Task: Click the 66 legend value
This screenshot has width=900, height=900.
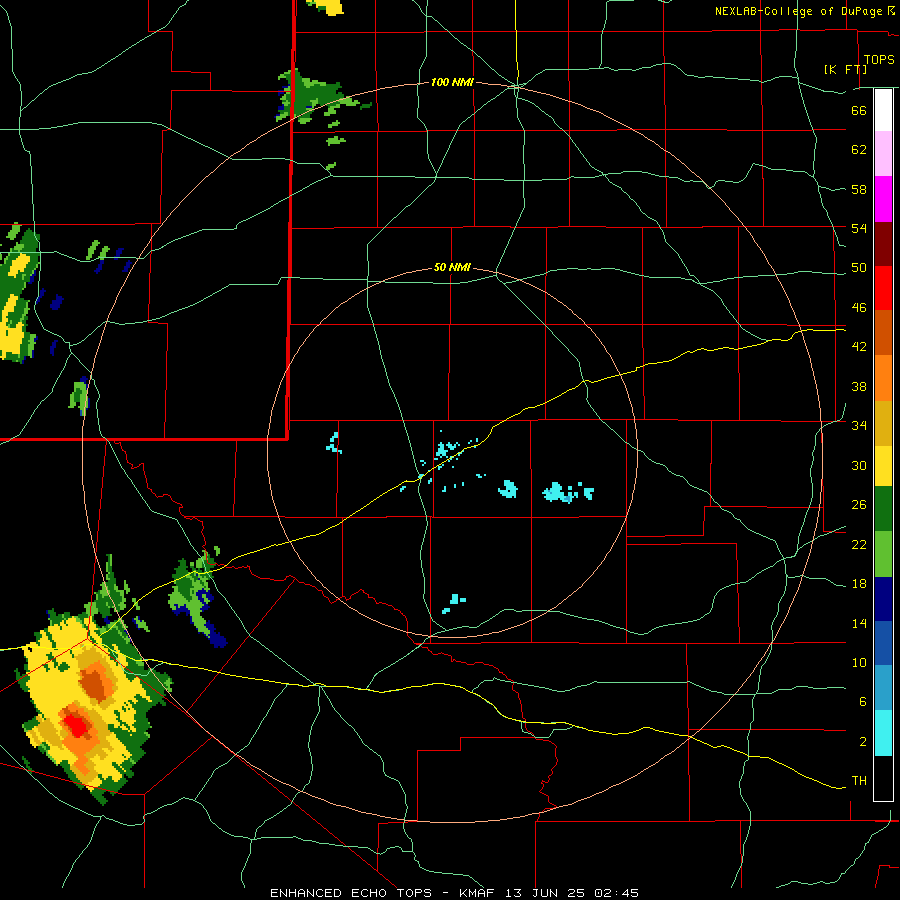Action: 859,110
